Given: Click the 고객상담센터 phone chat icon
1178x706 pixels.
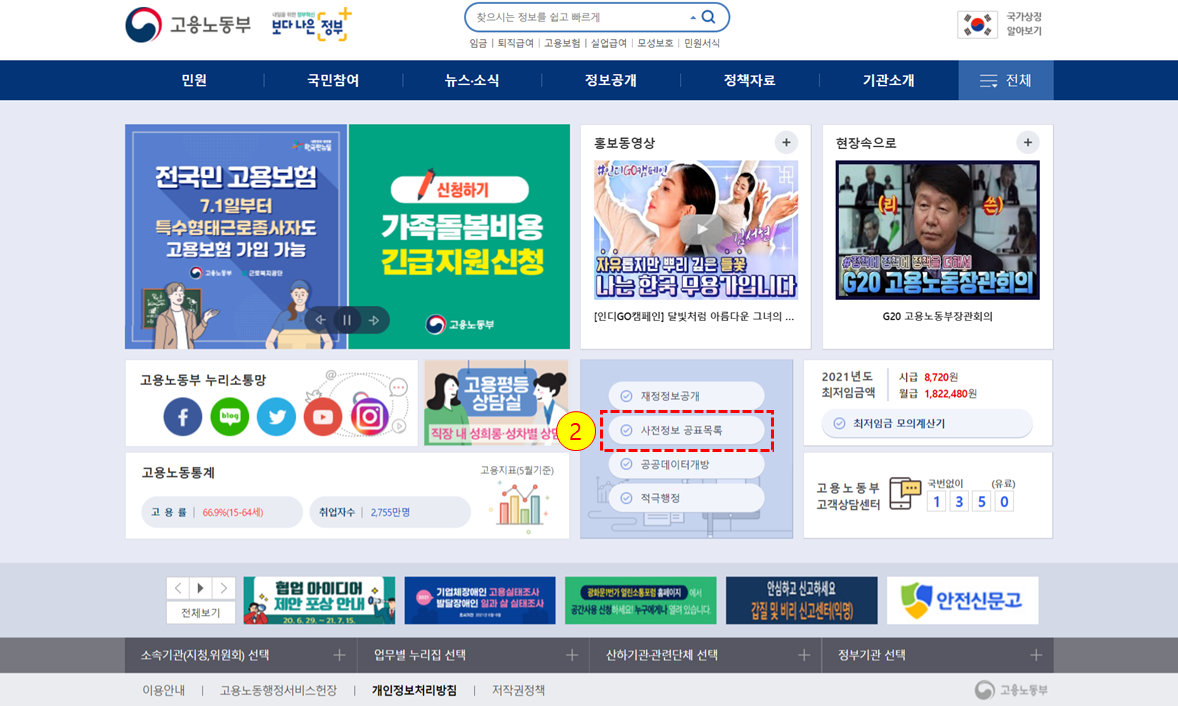Looking at the screenshot, I should (x=905, y=493).
